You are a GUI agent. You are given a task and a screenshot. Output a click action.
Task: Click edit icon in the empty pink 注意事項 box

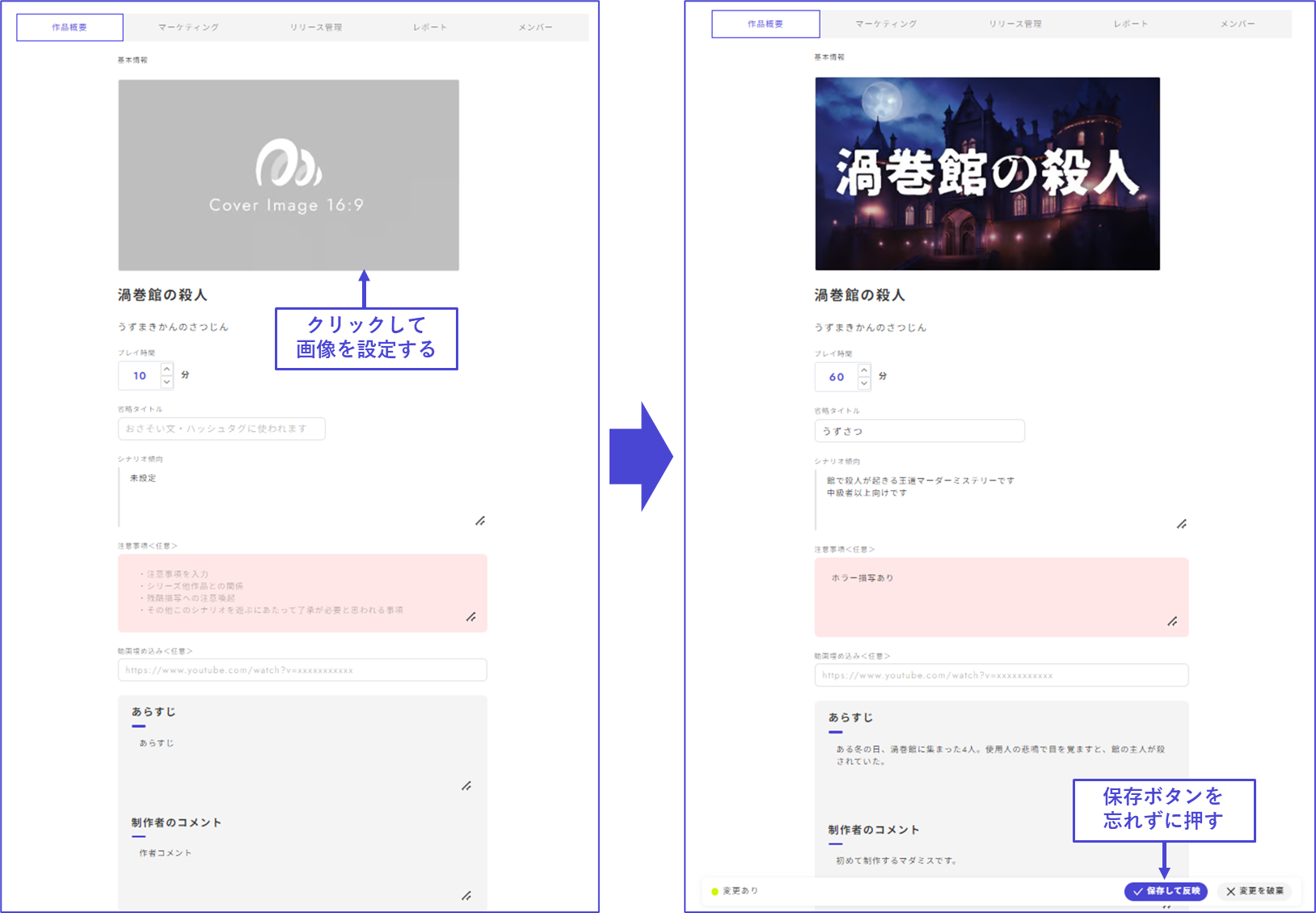pos(470,617)
